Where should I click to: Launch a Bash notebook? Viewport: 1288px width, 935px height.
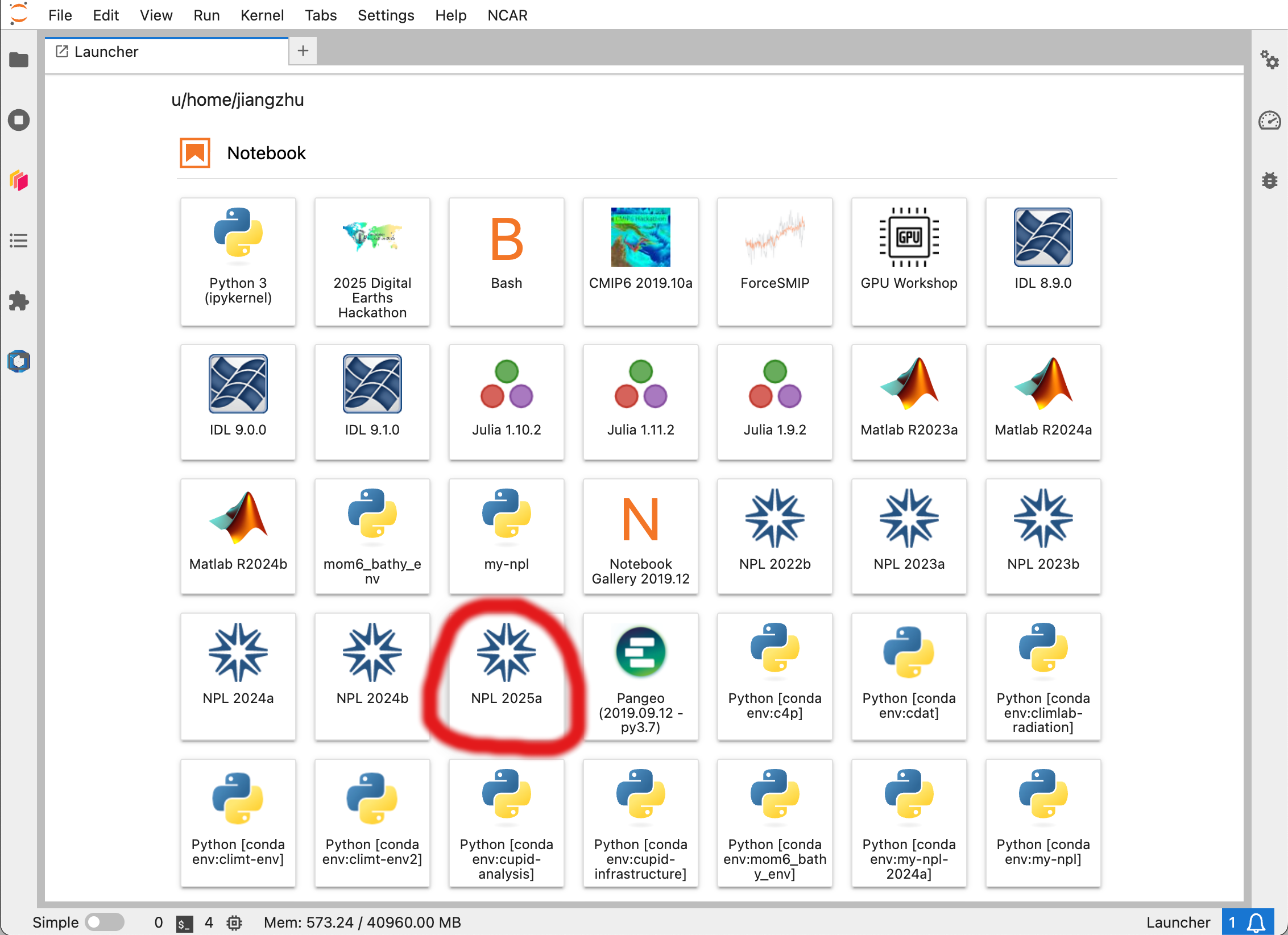[x=506, y=261]
